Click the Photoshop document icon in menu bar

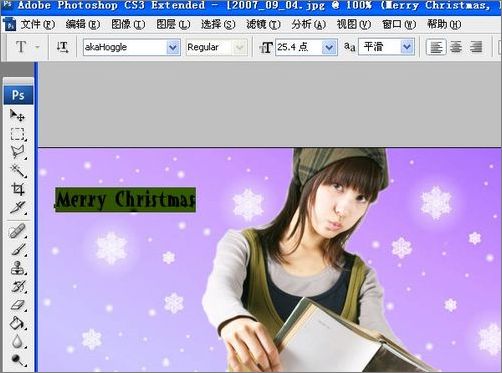(x=10, y=25)
